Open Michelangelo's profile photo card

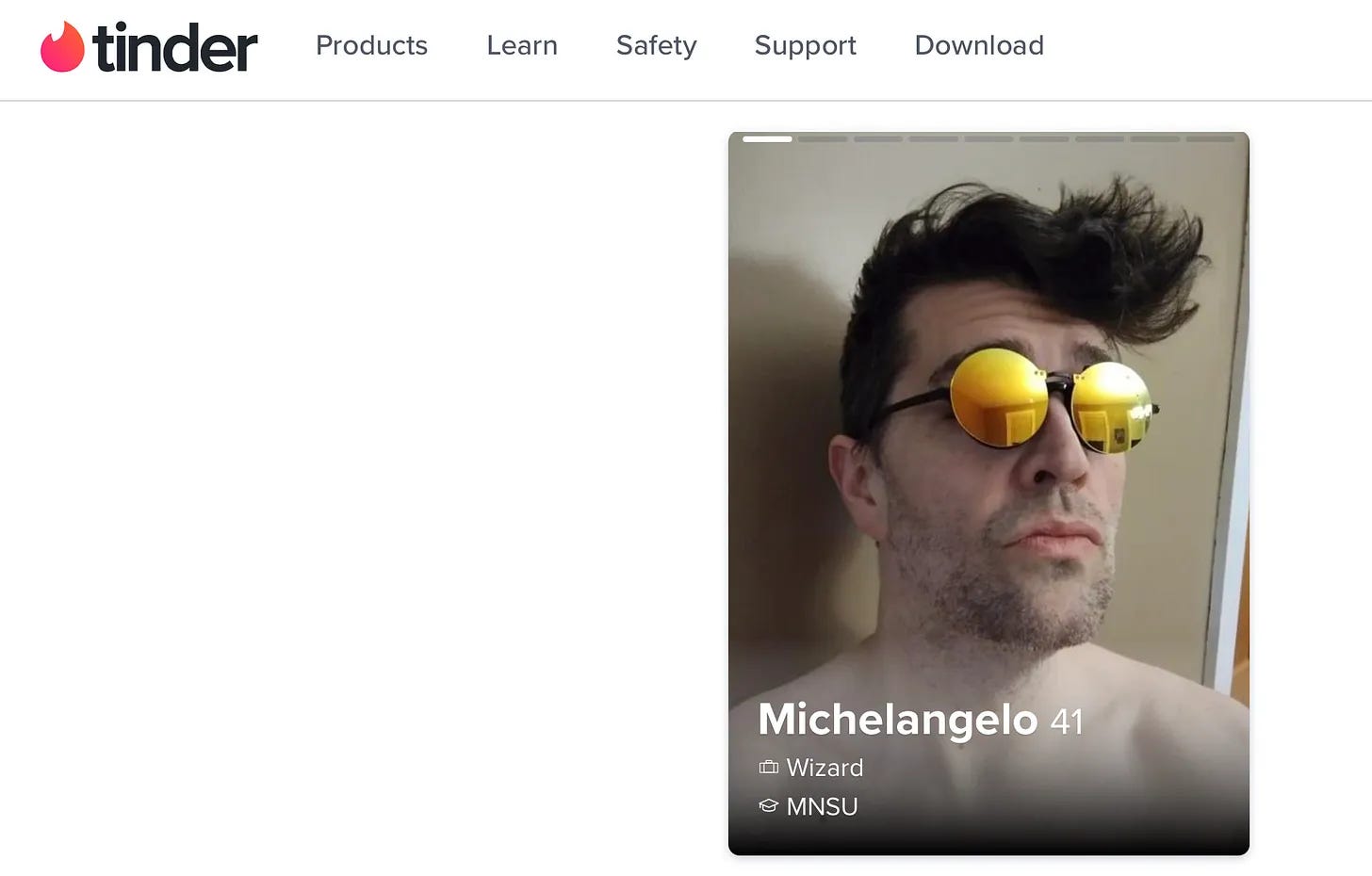tap(988, 494)
